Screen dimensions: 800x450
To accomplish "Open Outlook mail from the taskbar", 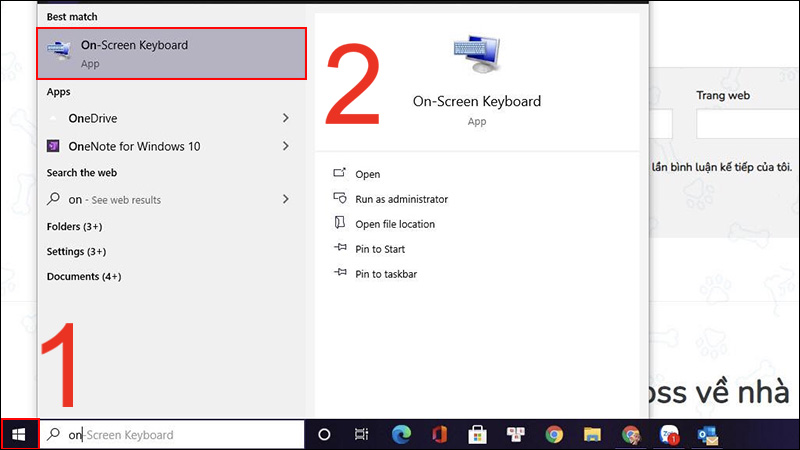I will [x=708, y=434].
